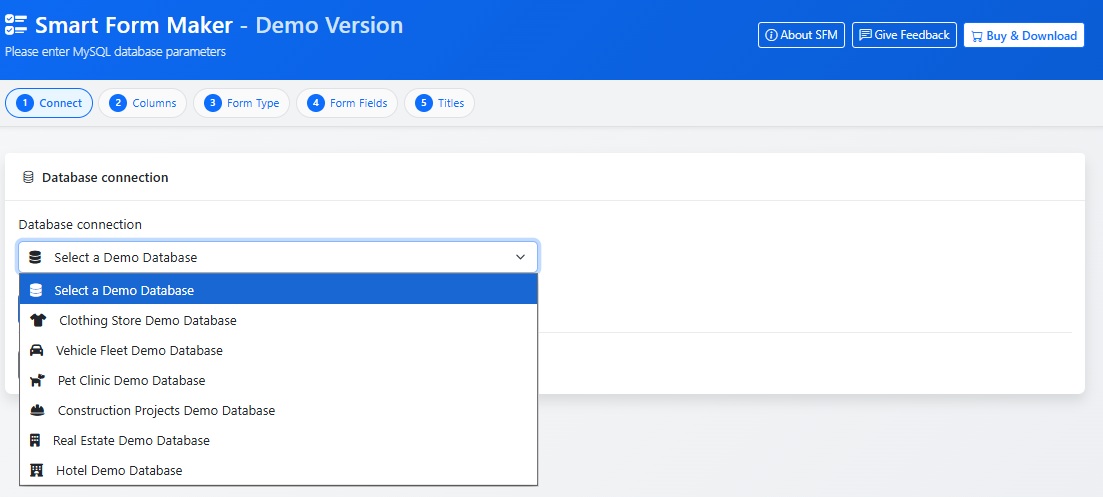Click the Smart Form Maker title text
Image resolution: width=1103 pixels, height=497 pixels.
tap(134, 25)
